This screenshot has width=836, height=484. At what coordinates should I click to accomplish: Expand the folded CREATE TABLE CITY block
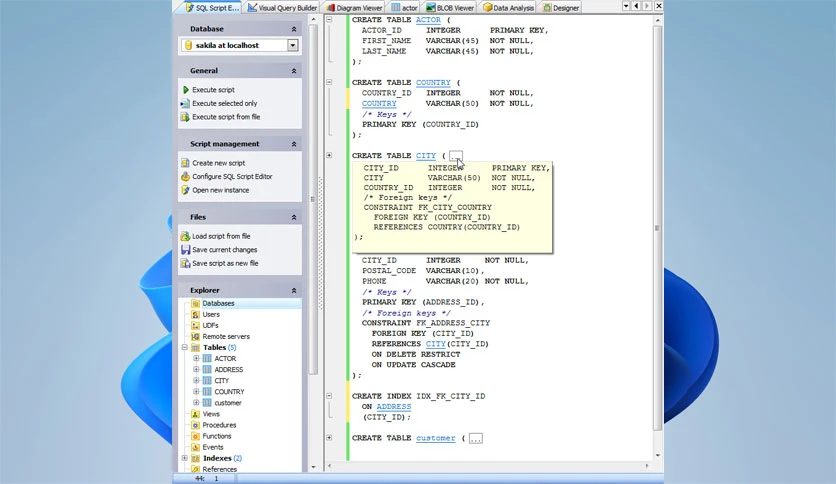click(x=329, y=155)
